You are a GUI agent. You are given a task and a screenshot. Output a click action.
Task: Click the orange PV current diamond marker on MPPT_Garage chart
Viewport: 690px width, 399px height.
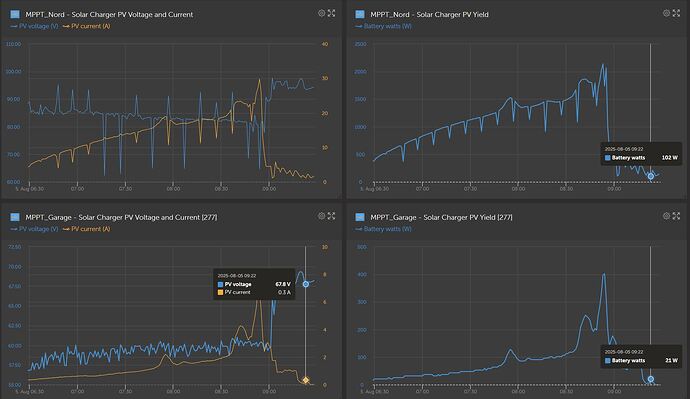(305, 380)
